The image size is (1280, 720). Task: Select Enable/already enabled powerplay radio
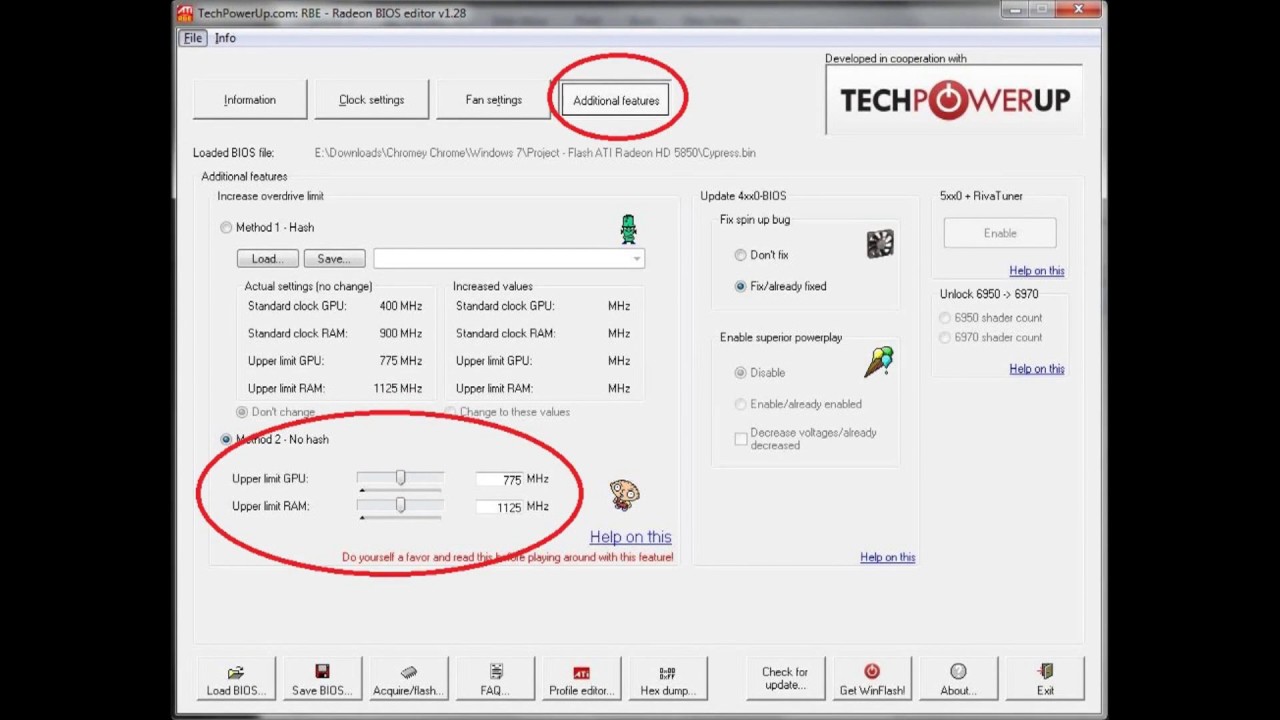pos(740,404)
